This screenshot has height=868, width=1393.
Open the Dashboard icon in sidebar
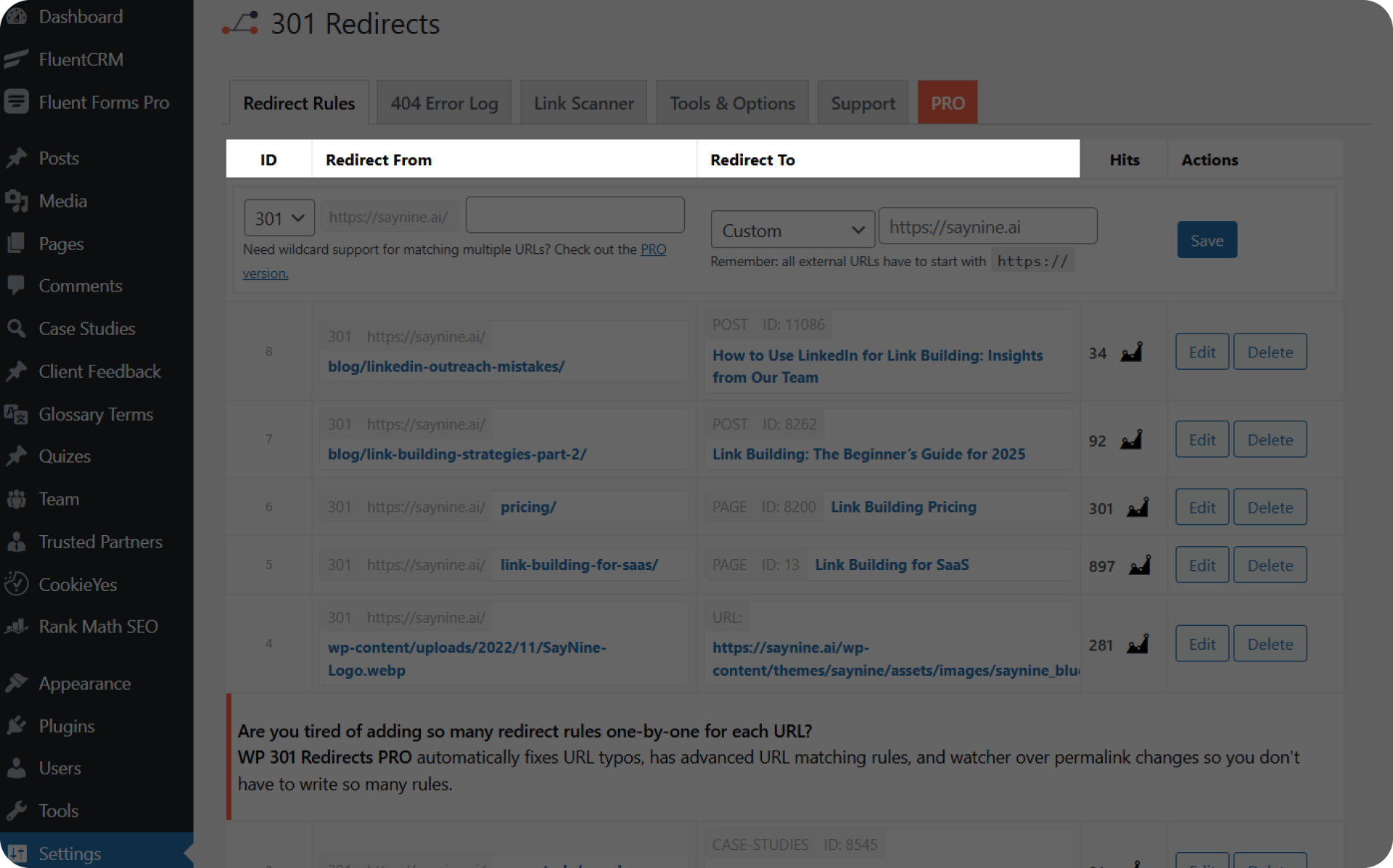click(17, 16)
